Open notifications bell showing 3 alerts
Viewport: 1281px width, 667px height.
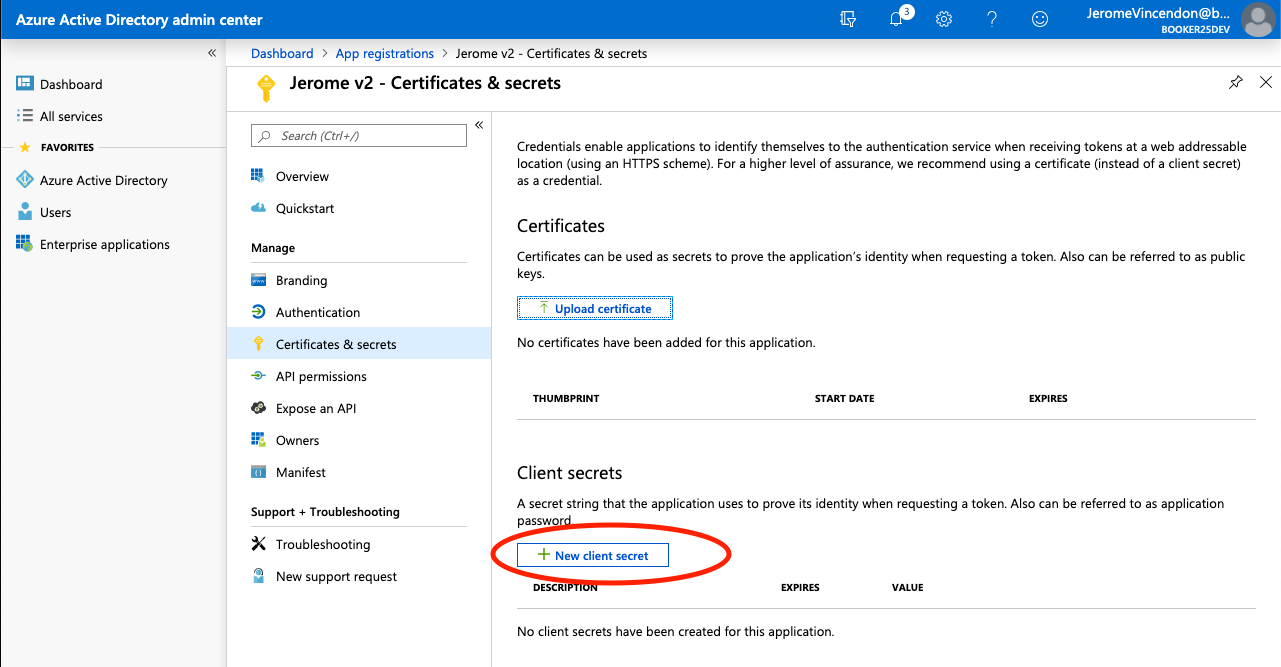[x=895, y=19]
